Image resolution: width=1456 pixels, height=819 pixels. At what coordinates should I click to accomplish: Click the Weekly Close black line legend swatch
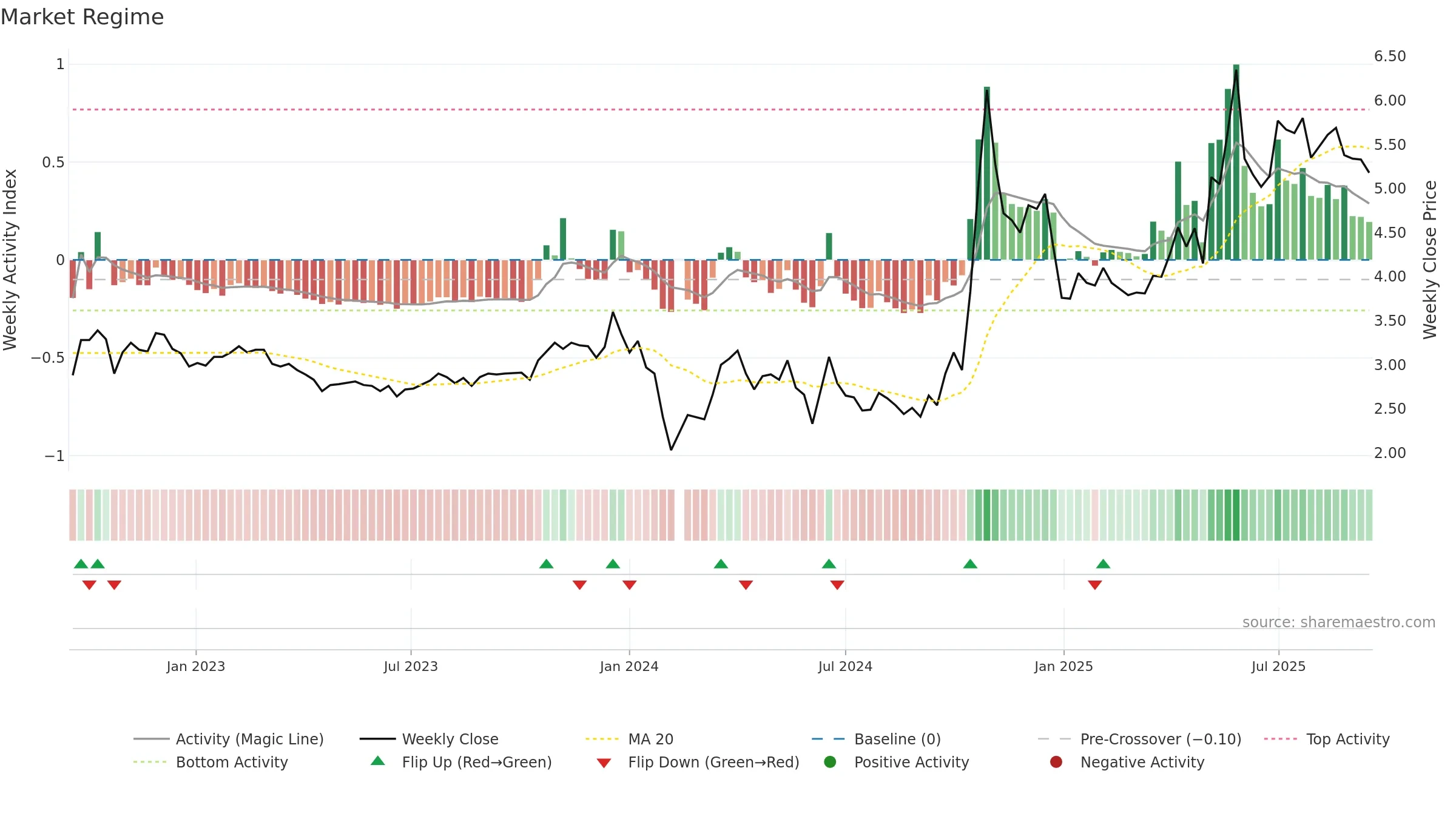[x=377, y=739]
